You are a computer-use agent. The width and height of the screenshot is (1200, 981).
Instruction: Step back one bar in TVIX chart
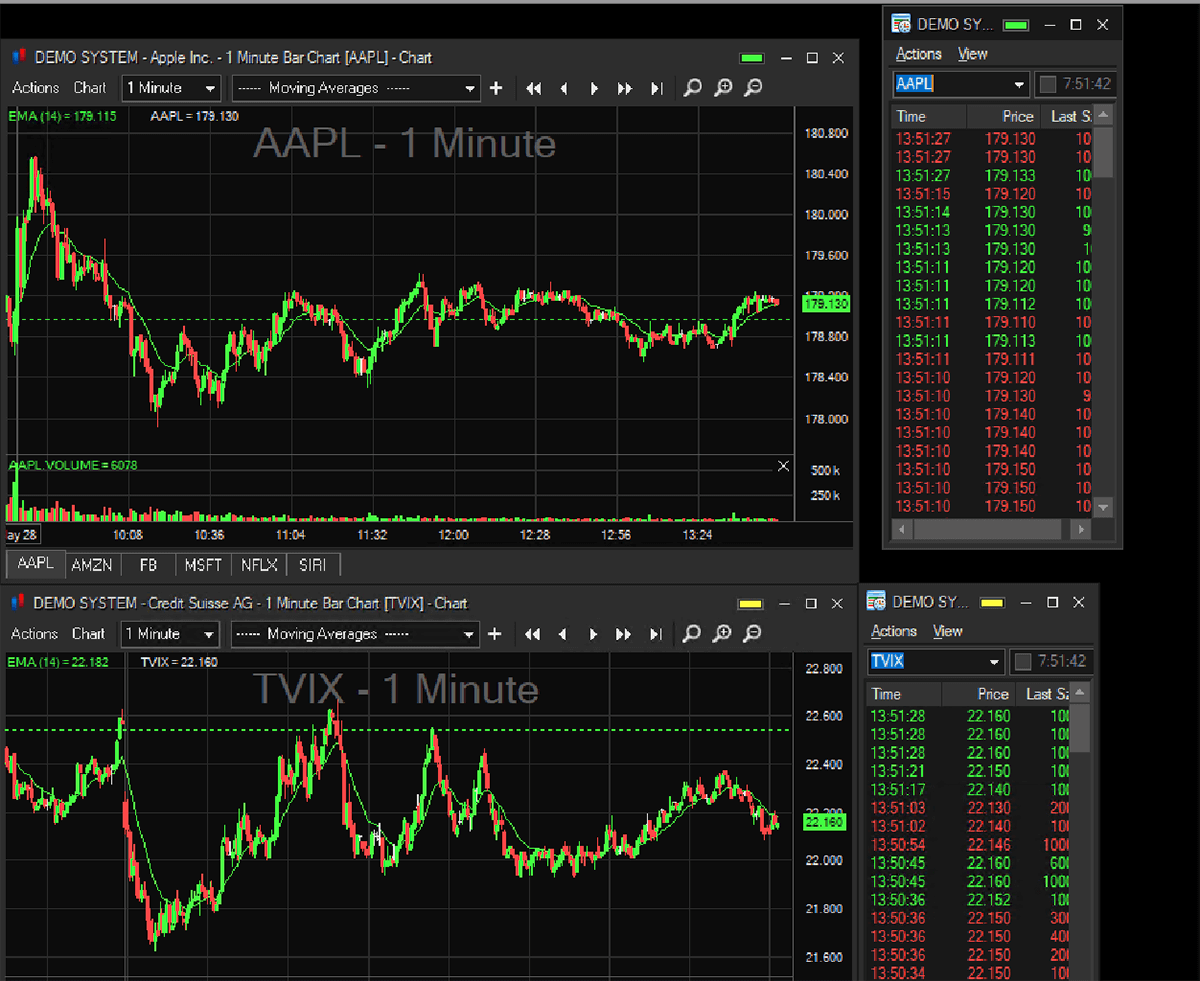tap(563, 634)
